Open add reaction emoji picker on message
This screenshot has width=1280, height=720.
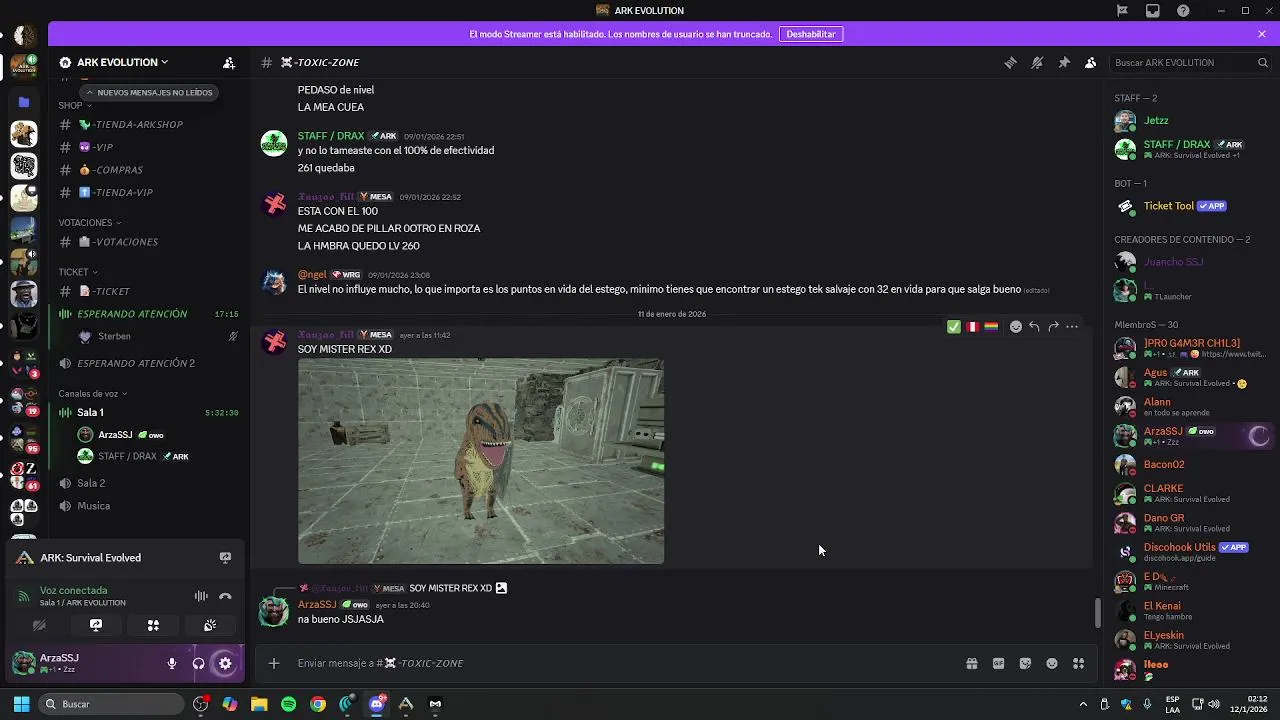[1016, 326]
